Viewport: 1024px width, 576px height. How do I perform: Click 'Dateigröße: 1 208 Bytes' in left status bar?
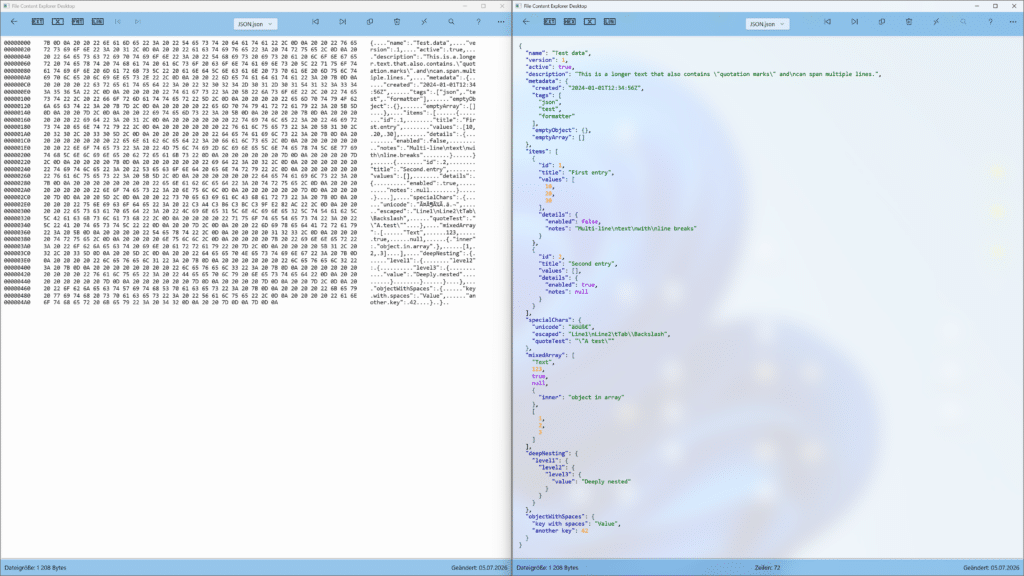pos(35,568)
